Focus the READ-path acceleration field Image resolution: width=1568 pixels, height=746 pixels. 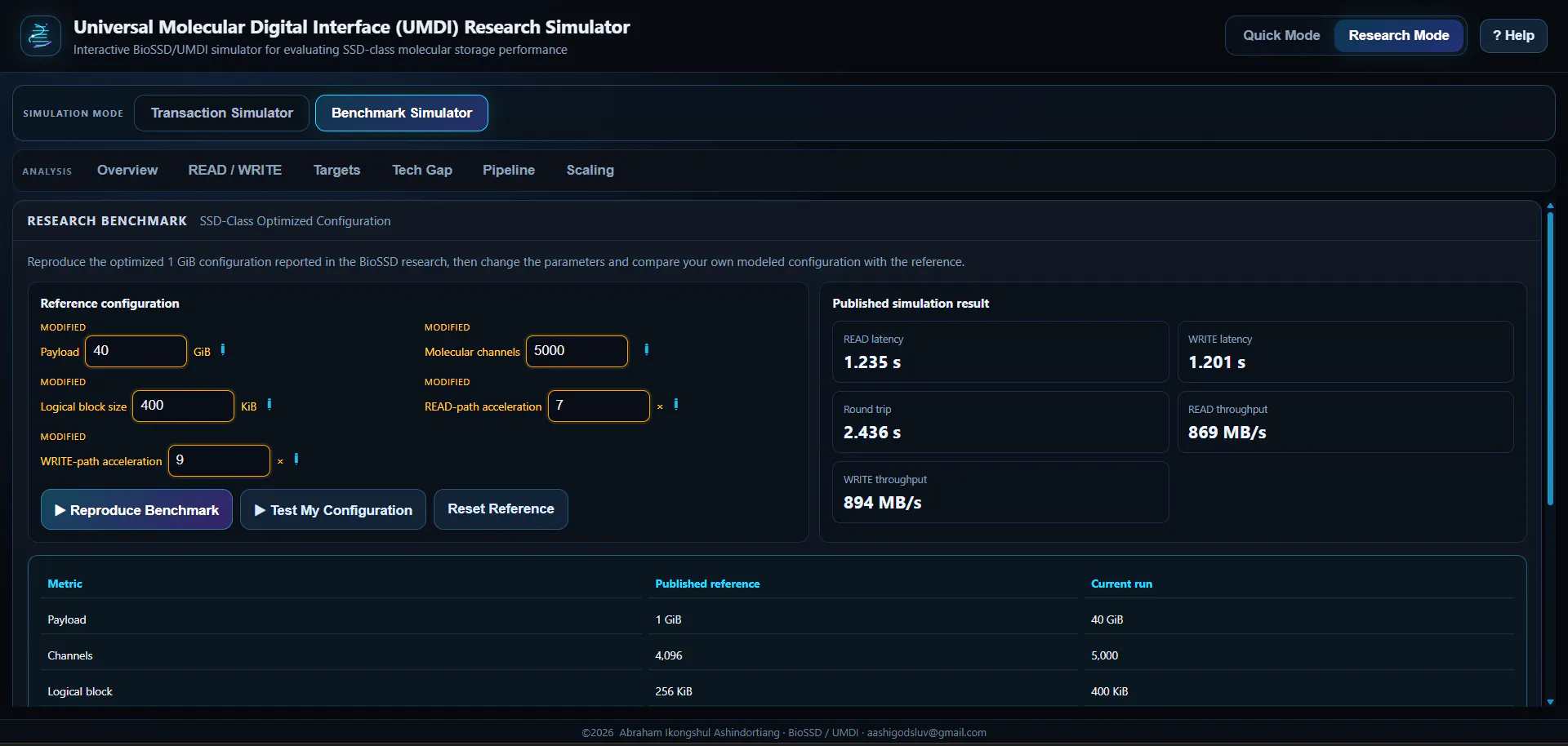coord(599,406)
